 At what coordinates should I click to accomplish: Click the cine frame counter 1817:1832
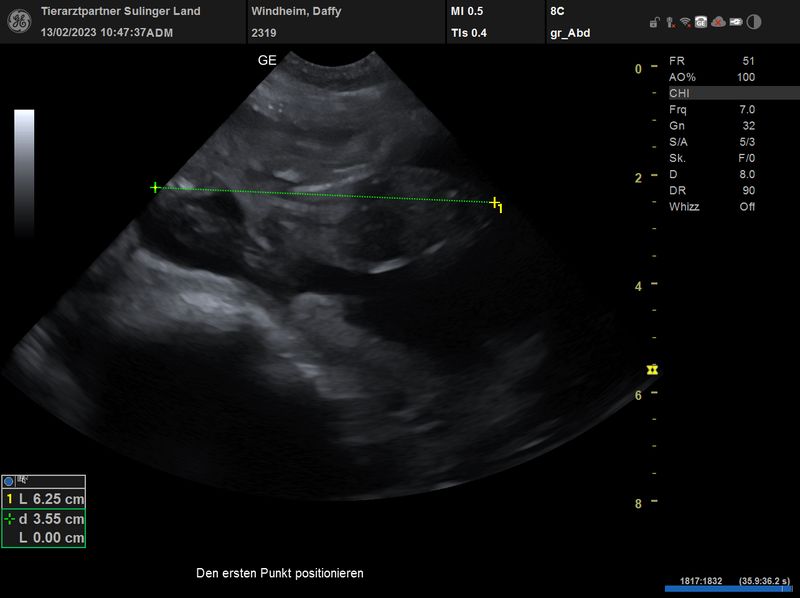(701, 581)
